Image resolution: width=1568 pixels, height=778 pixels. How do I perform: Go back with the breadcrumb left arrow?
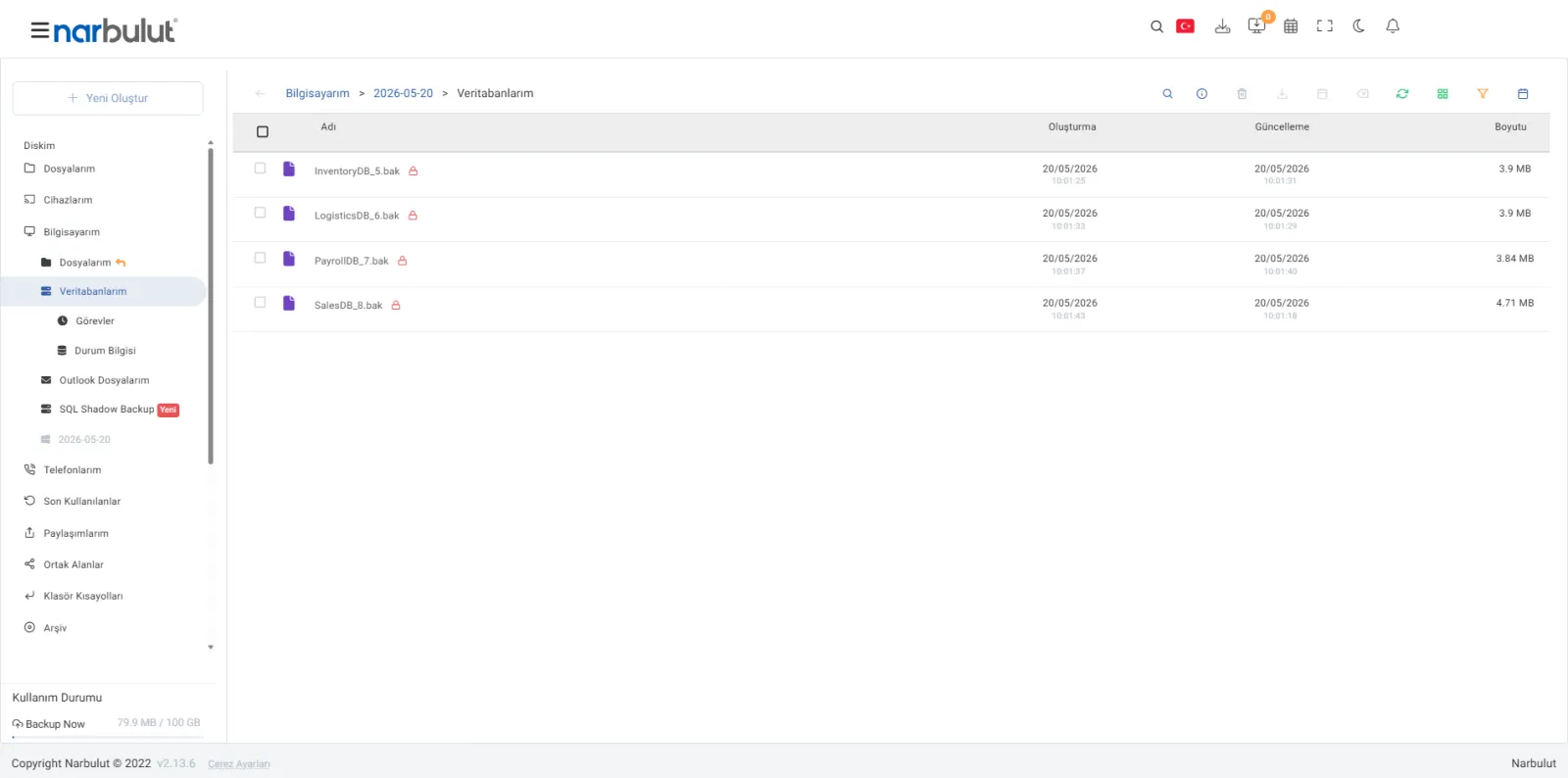pyautogui.click(x=260, y=94)
